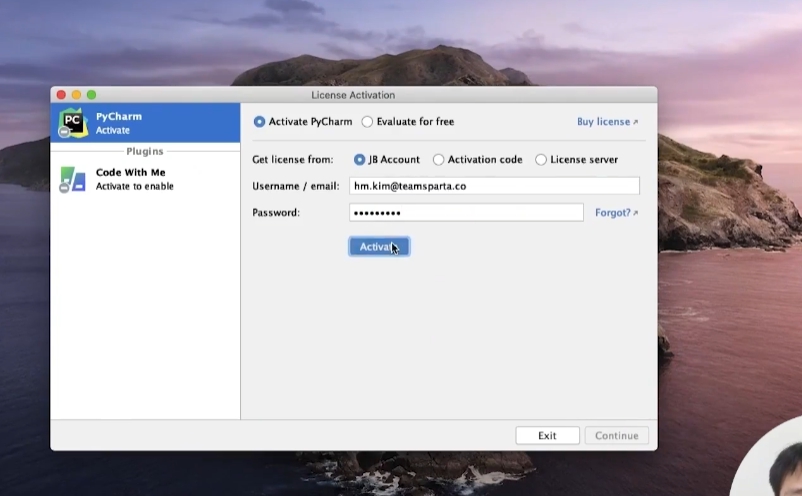Click the green zoom window button
Viewport: 802px width, 496px height.
click(x=92, y=95)
